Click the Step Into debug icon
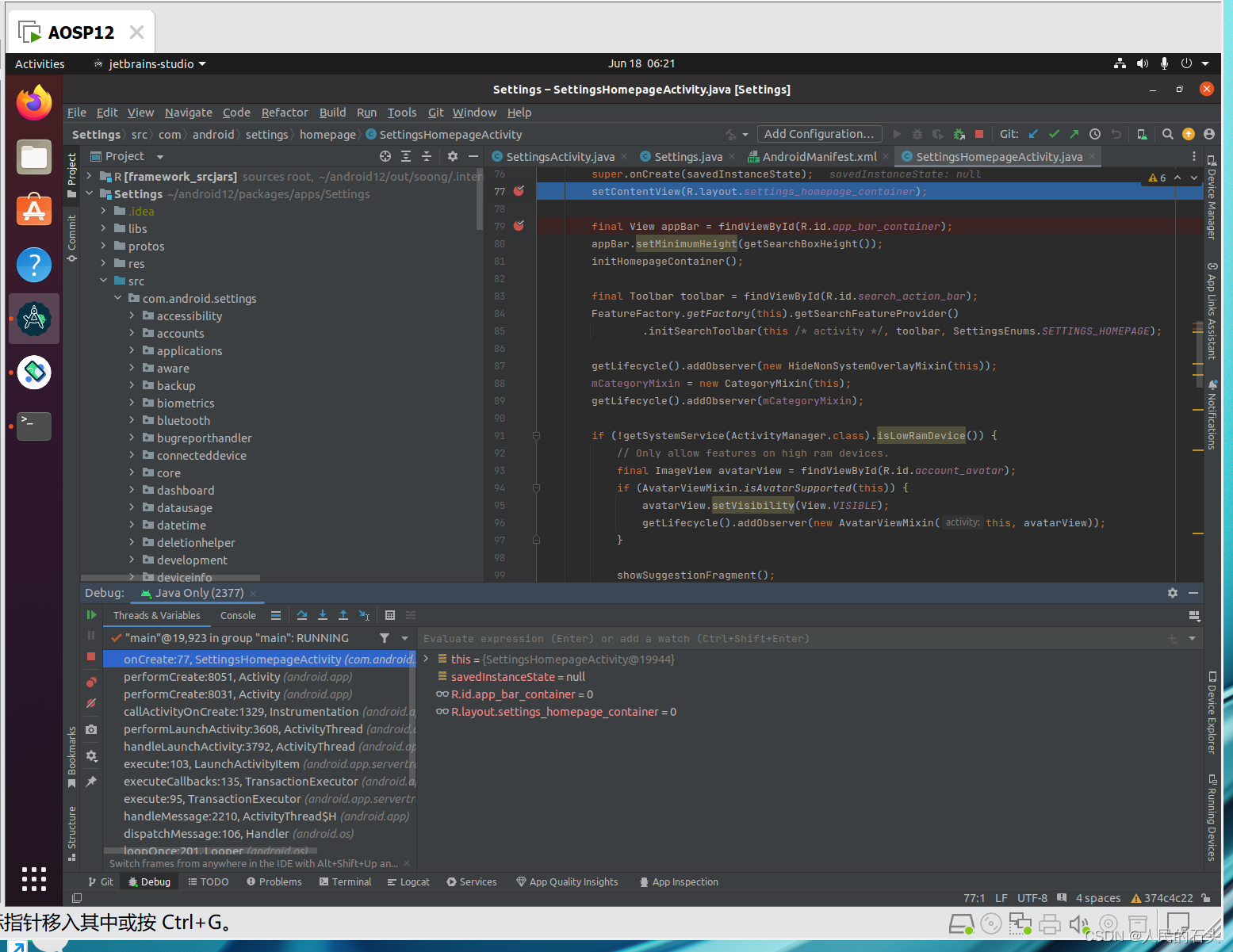 tap(323, 615)
